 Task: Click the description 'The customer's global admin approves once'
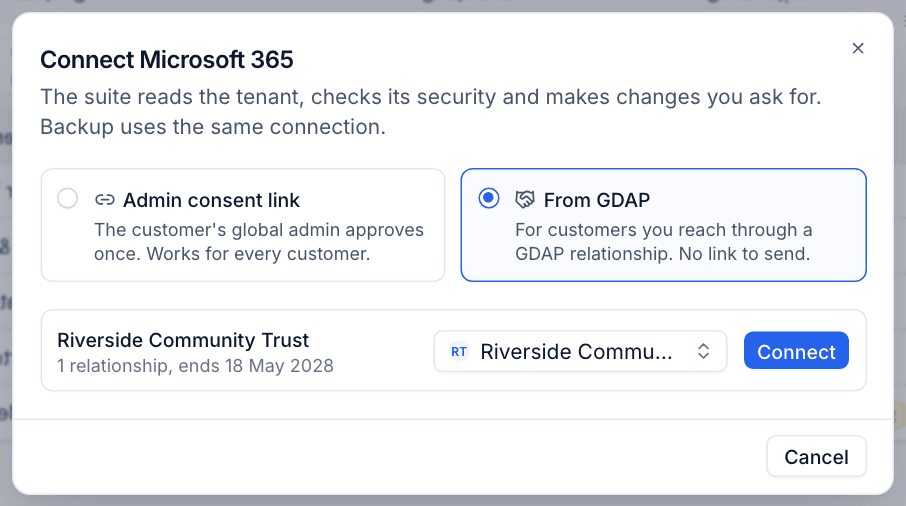259,242
